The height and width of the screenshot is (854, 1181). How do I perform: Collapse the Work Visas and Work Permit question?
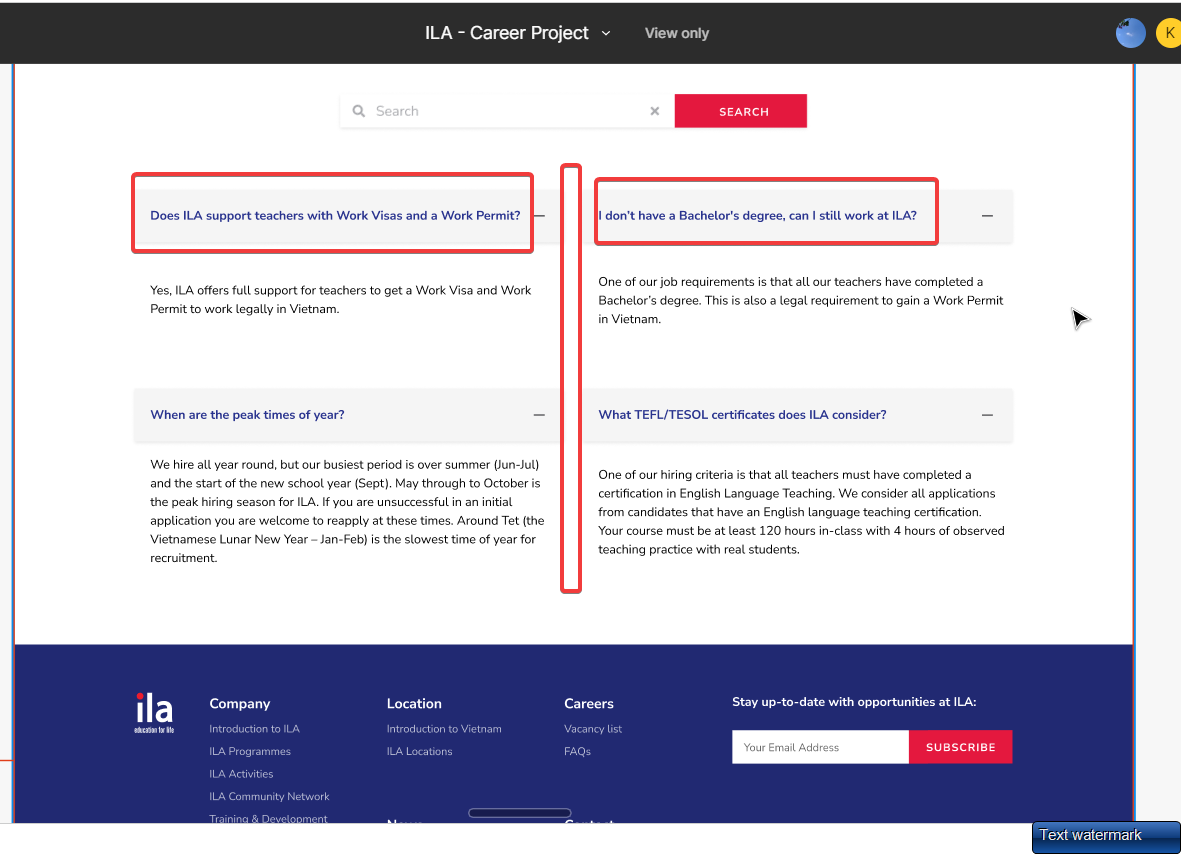coord(539,215)
